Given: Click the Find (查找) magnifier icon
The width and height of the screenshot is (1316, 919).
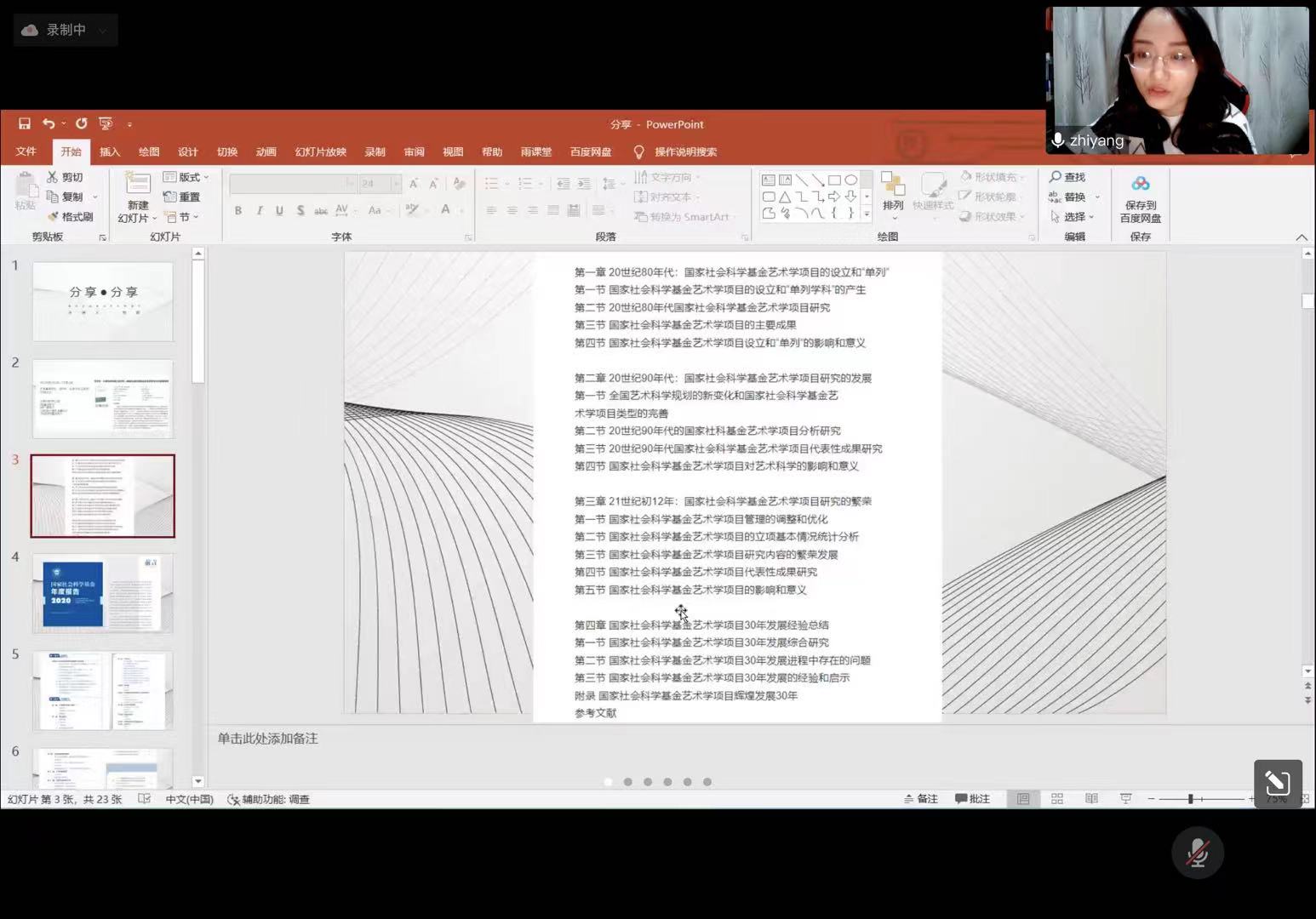Looking at the screenshot, I should (x=1056, y=177).
